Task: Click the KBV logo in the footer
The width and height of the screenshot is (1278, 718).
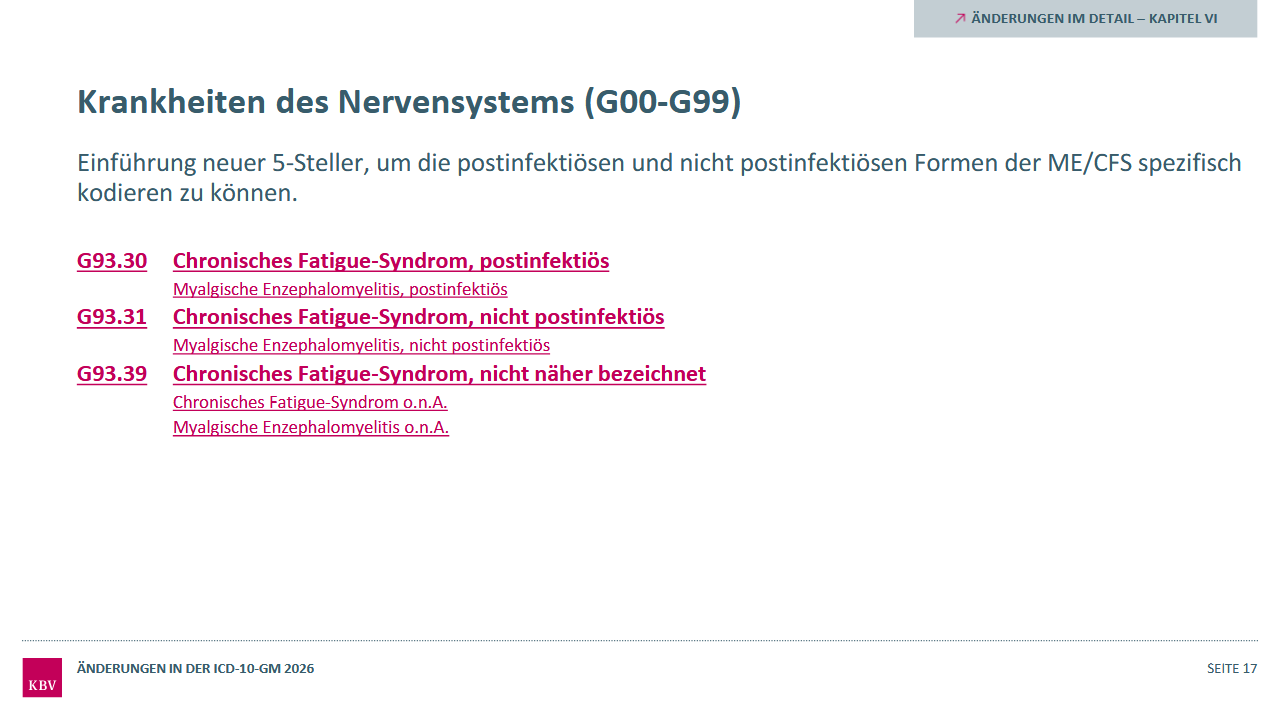Action: click(x=42, y=677)
